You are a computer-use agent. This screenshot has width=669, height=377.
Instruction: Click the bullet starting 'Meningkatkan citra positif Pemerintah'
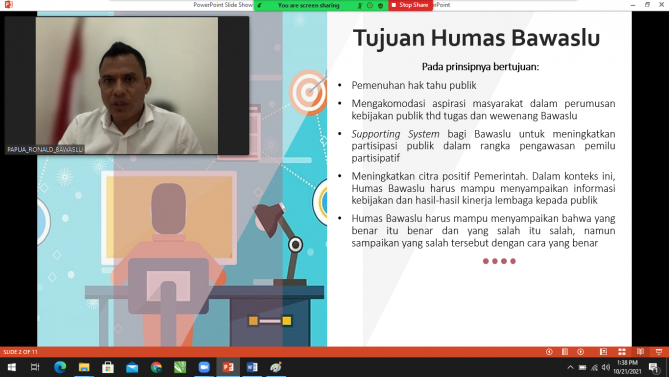(x=483, y=188)
